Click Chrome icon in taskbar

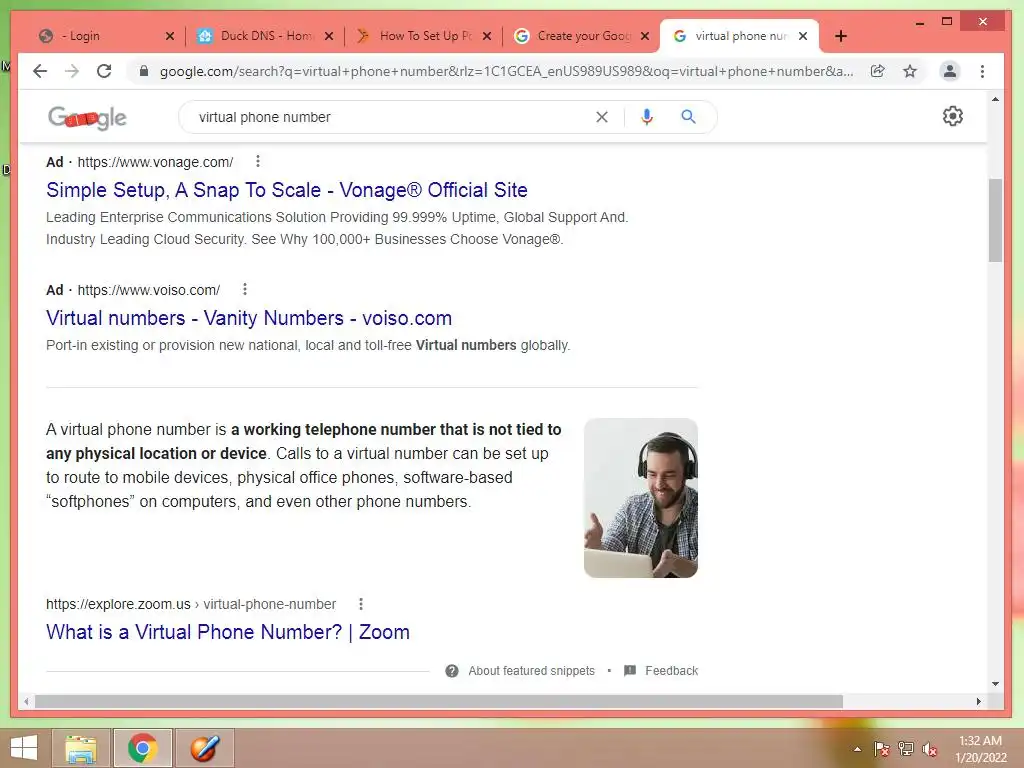click(143, 748)
